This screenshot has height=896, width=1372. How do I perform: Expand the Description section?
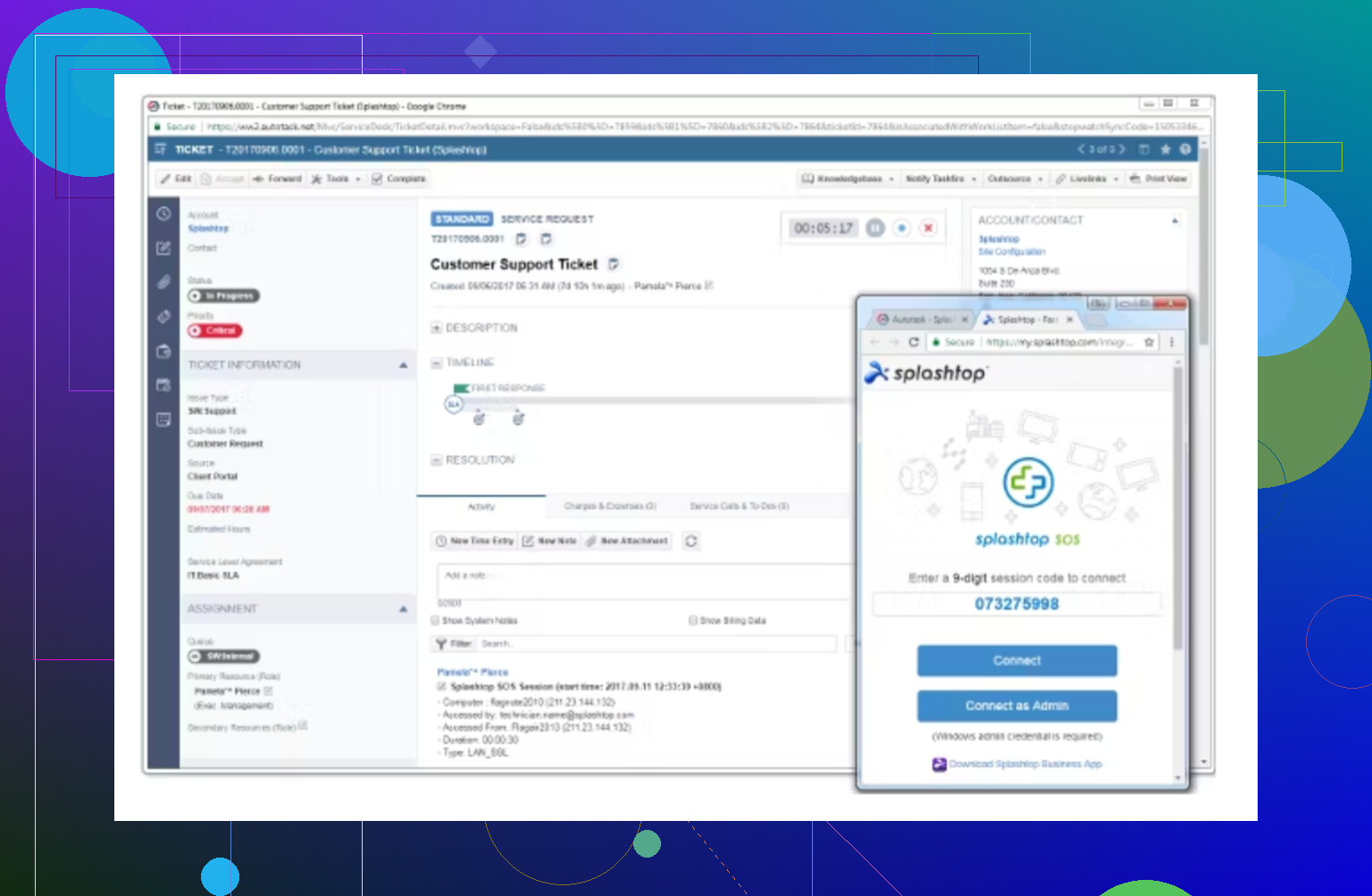pos(437,328)
